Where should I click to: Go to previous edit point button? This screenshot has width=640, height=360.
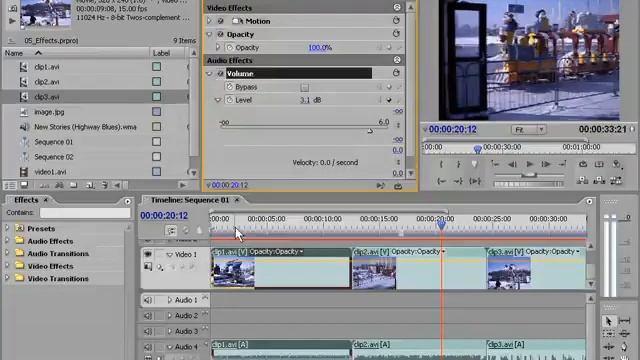tap(495, 164)
